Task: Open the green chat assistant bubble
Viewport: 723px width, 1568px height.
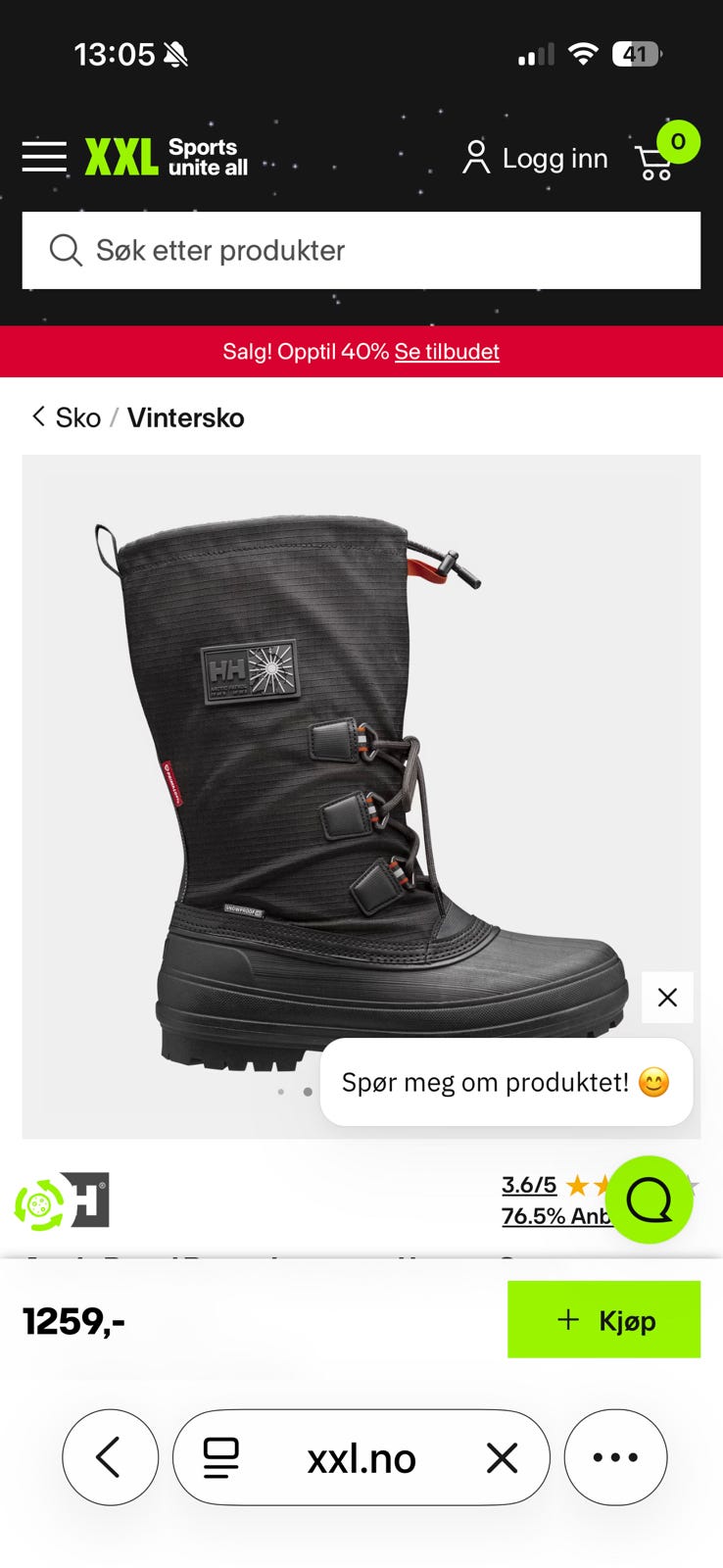Action: click(x=649, y=1200)
